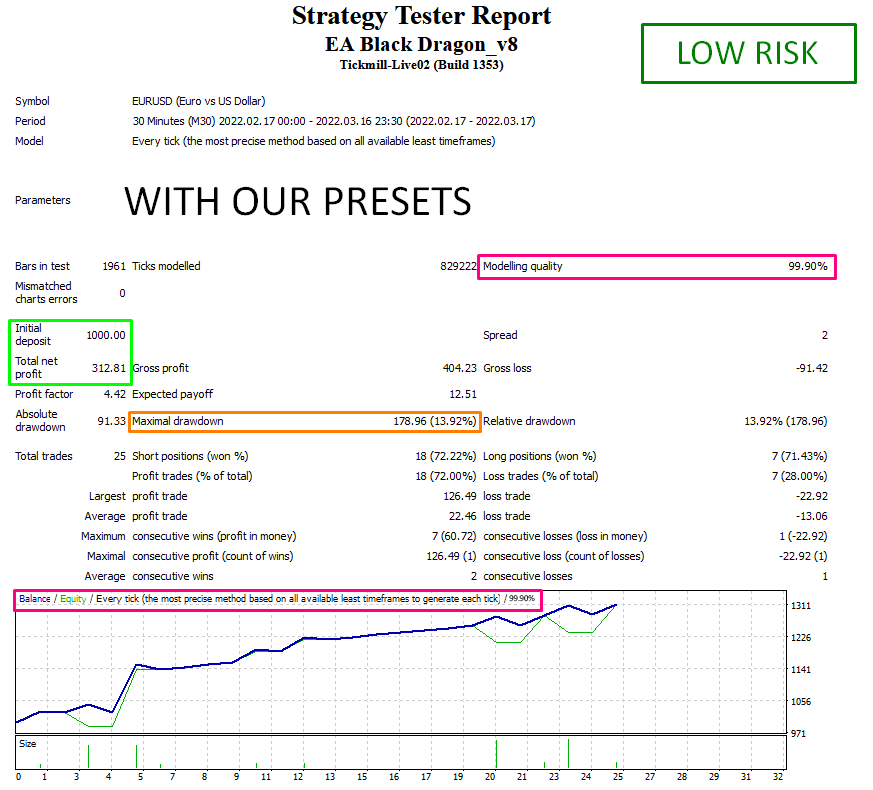Click Gross profit value 404.23
873x790 pixels.
459,368
